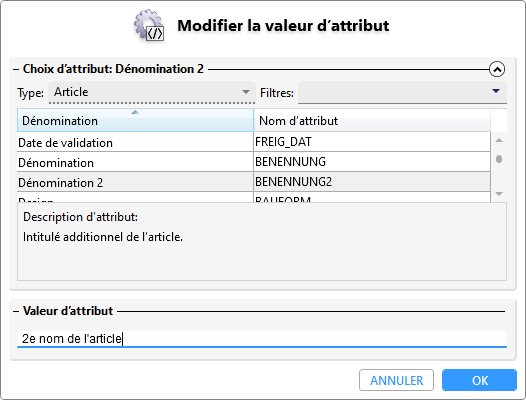Click the BENENNUNG2 attribute name cell
Viewport: 526px width, 400px height.
coord(372,182)
